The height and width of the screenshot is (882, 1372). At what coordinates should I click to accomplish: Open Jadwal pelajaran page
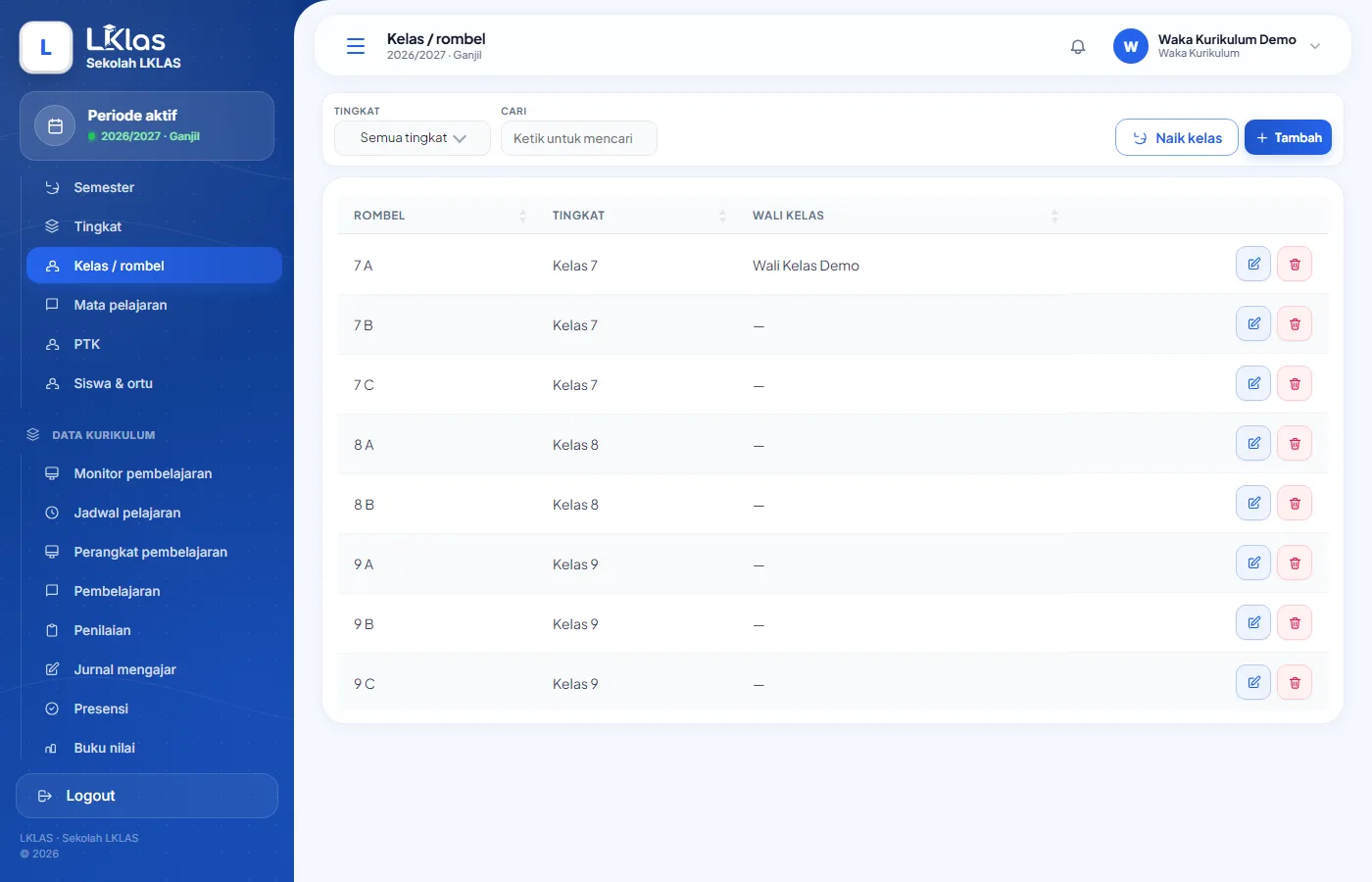pyautogui.click(x=154, y=513)
